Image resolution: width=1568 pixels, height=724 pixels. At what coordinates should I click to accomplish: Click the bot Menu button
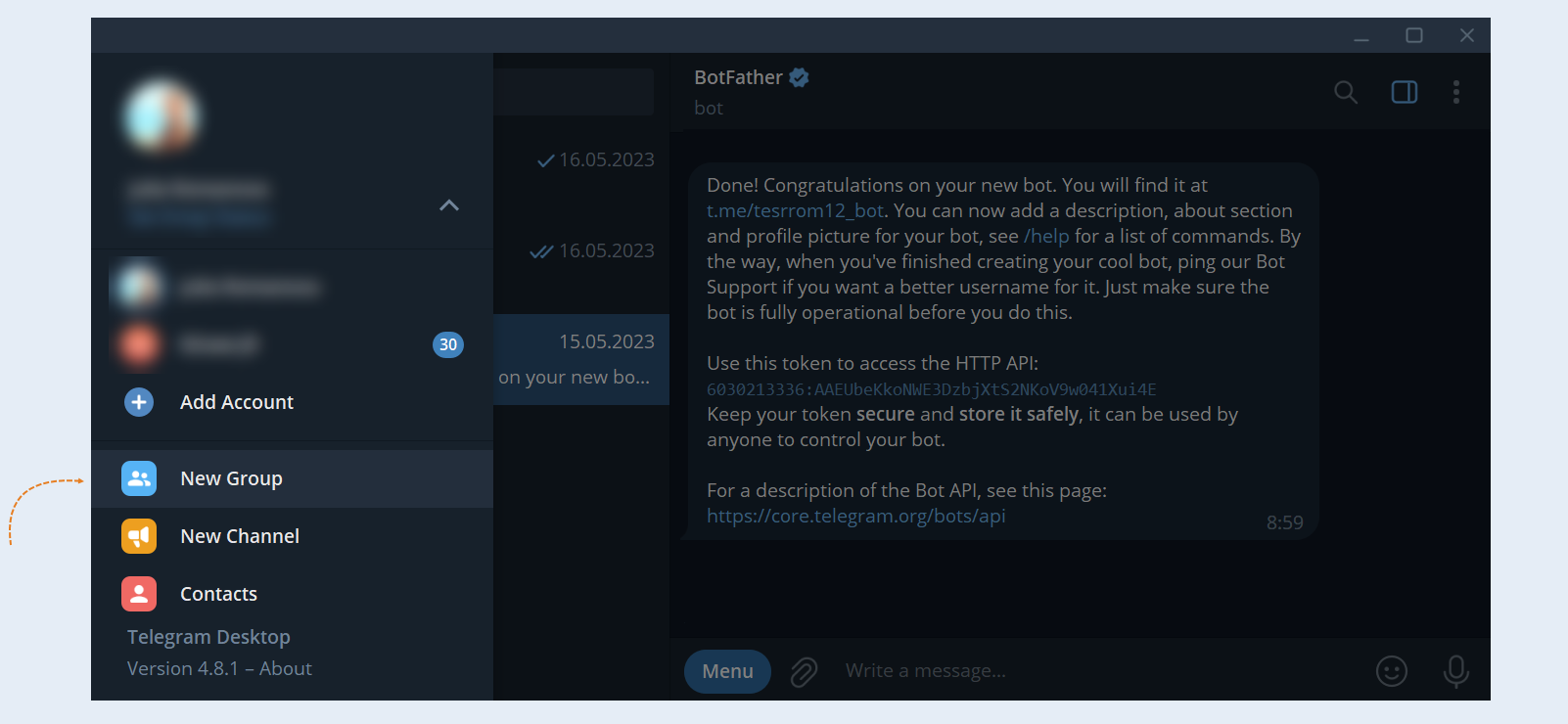click(727, 671)
